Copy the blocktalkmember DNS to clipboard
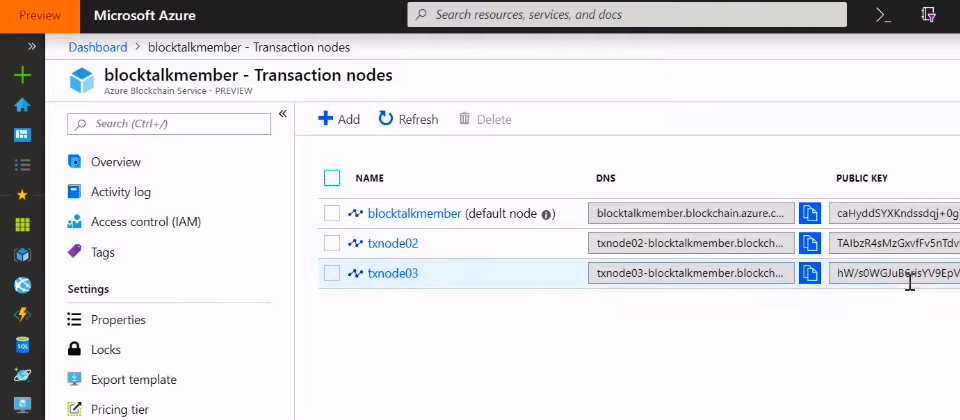960x420 pixels. [810, 213]
